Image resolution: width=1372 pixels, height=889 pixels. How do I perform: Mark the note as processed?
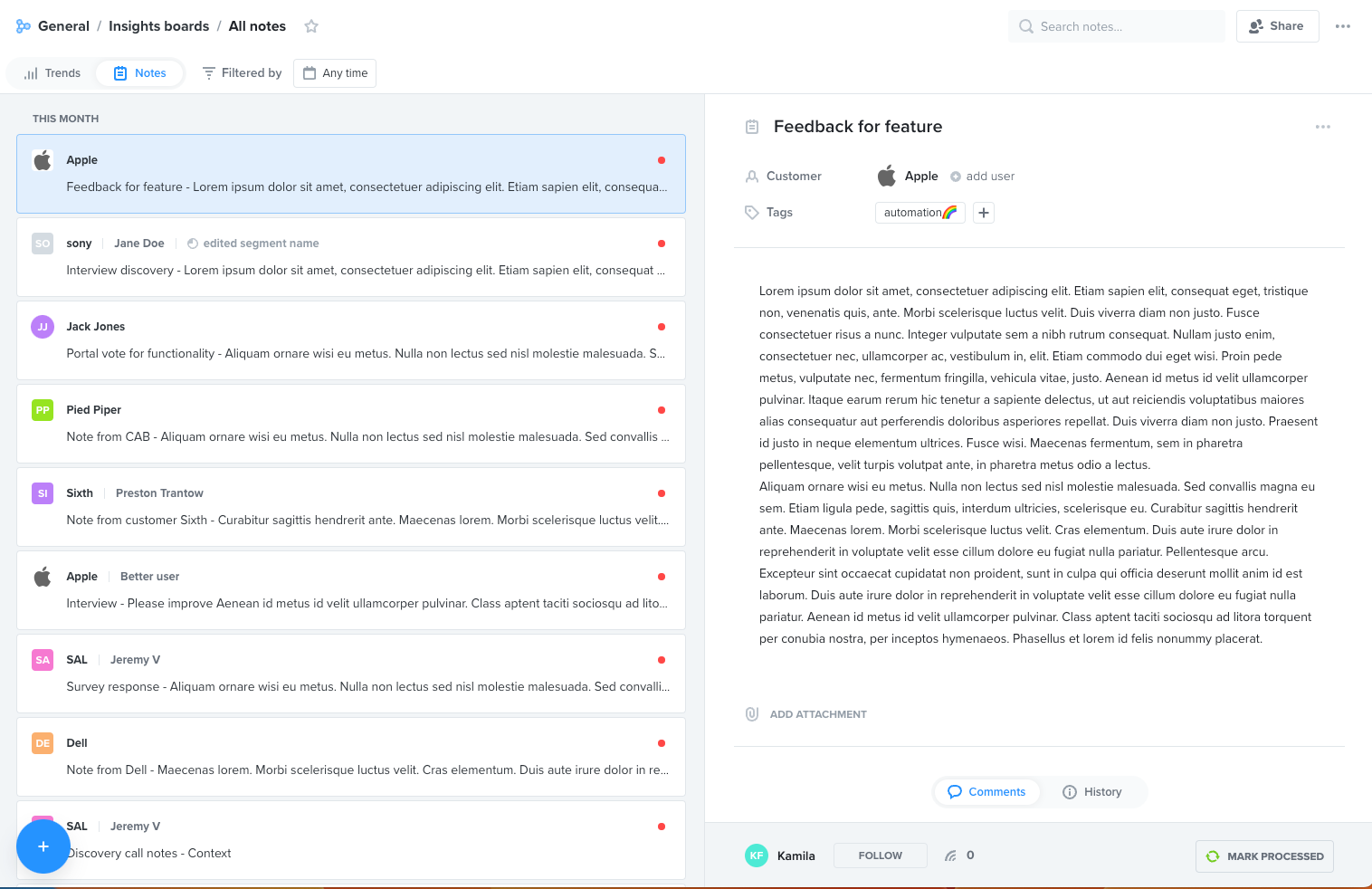coord(1264,856)
